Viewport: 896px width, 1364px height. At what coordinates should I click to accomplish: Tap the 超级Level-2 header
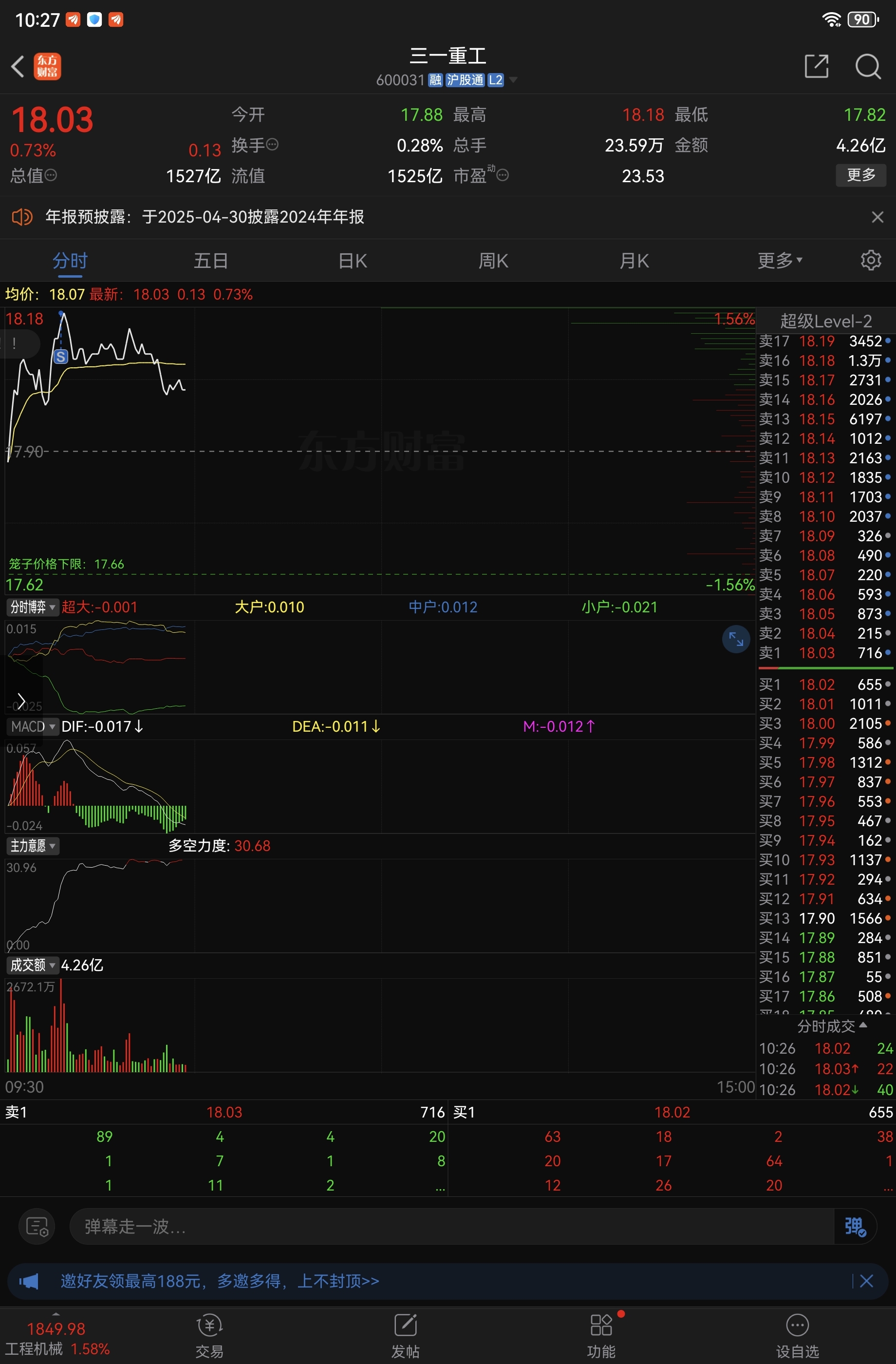(825, 321)
